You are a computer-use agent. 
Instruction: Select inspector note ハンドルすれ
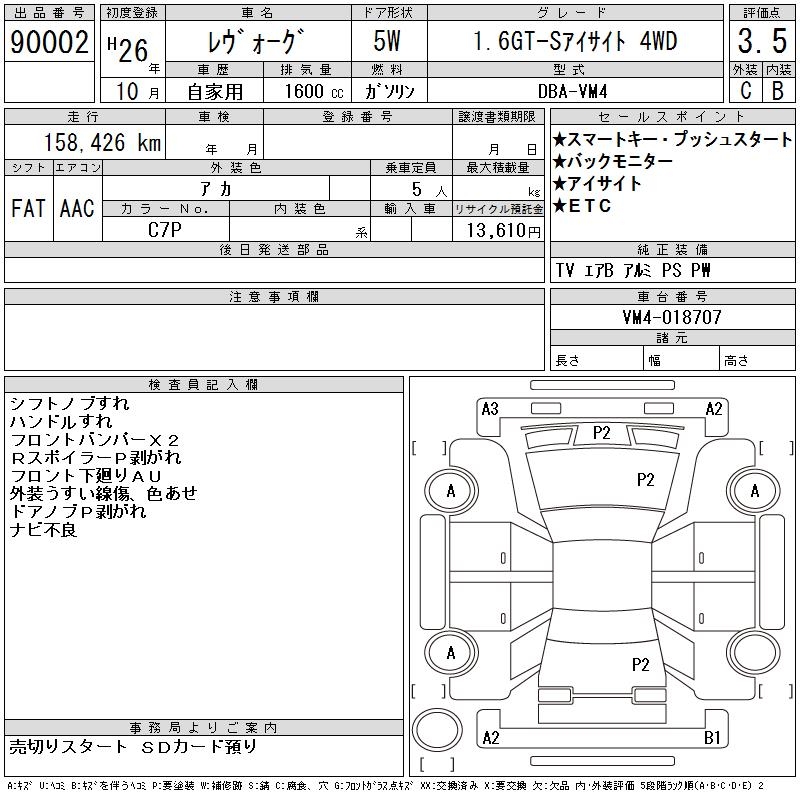point(61,421)
